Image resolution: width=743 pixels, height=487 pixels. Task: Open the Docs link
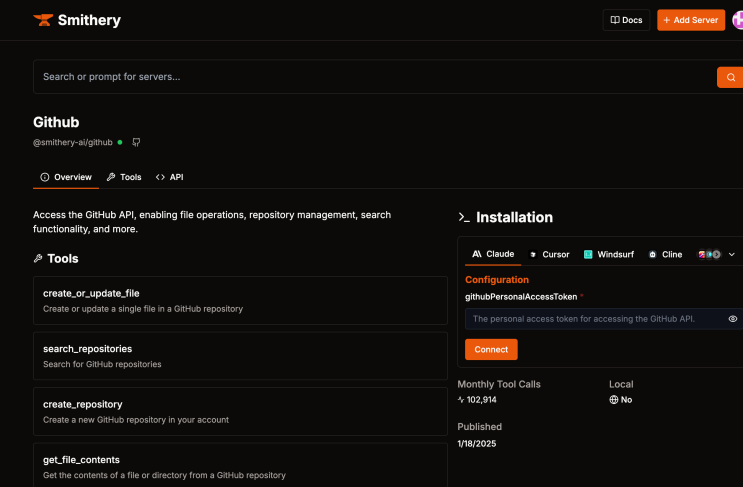626,20
